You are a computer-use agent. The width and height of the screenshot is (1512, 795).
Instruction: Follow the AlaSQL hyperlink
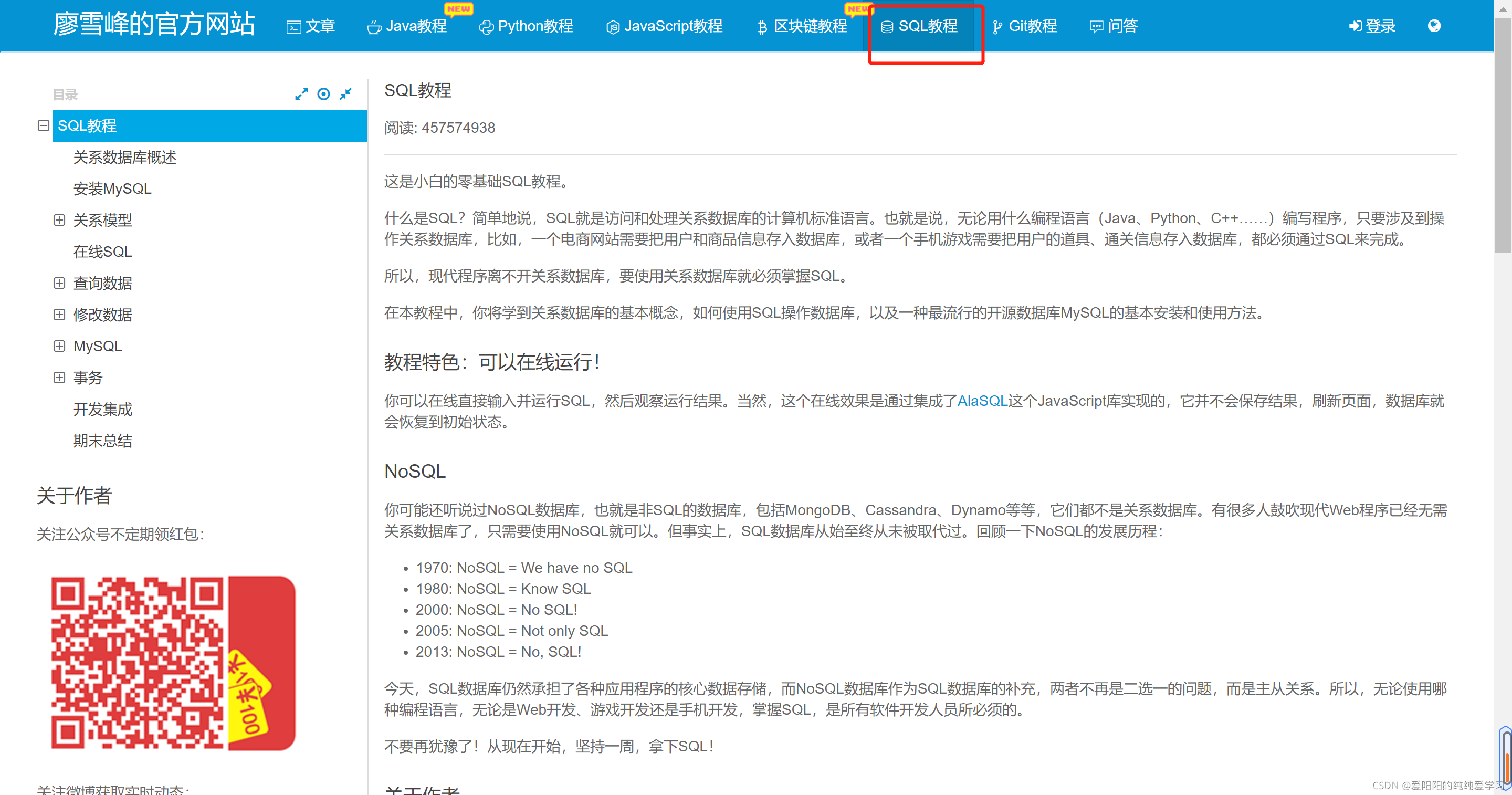[982, 401]
